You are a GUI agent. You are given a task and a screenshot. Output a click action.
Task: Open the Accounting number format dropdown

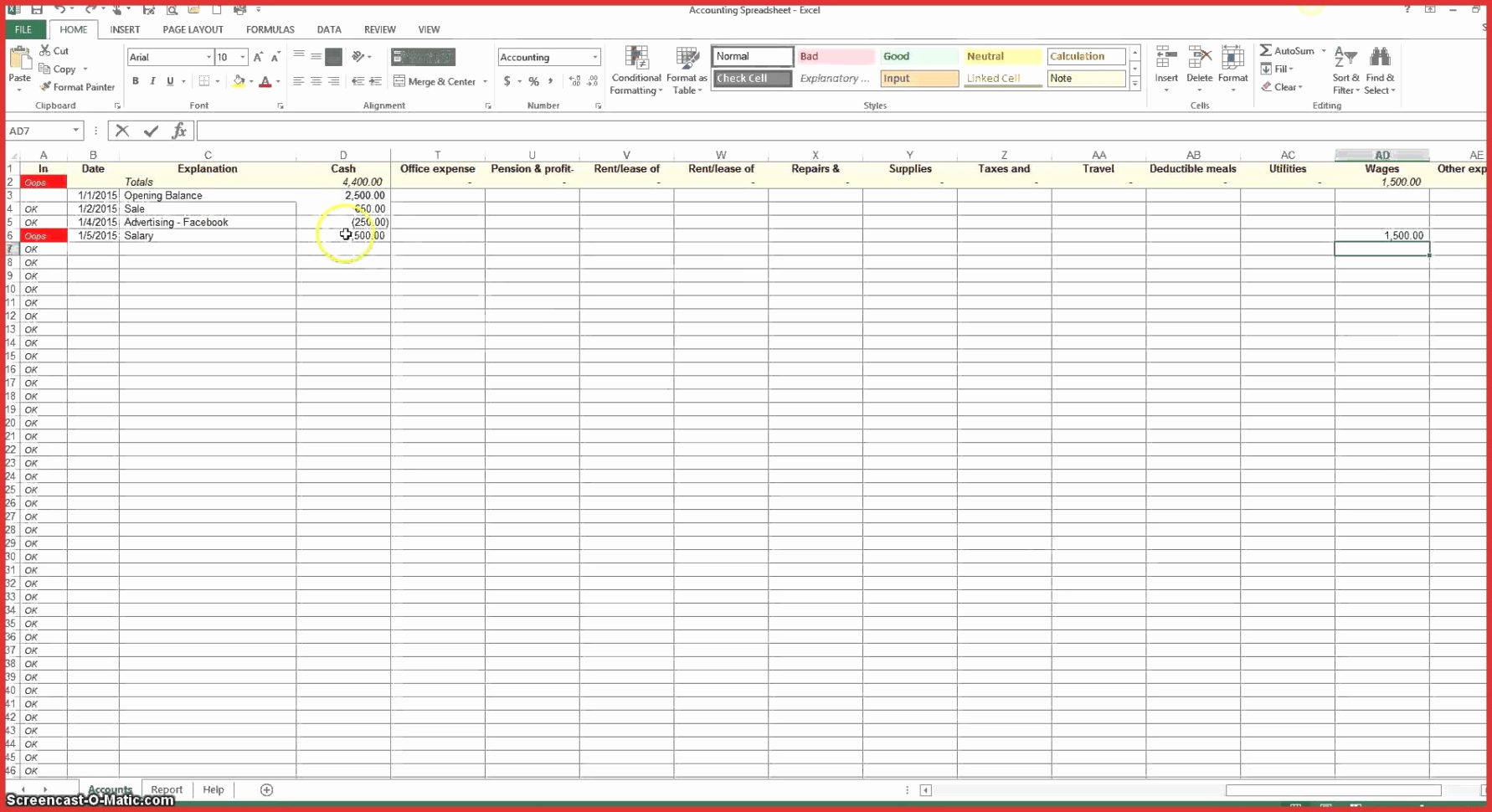pos(595,56)
